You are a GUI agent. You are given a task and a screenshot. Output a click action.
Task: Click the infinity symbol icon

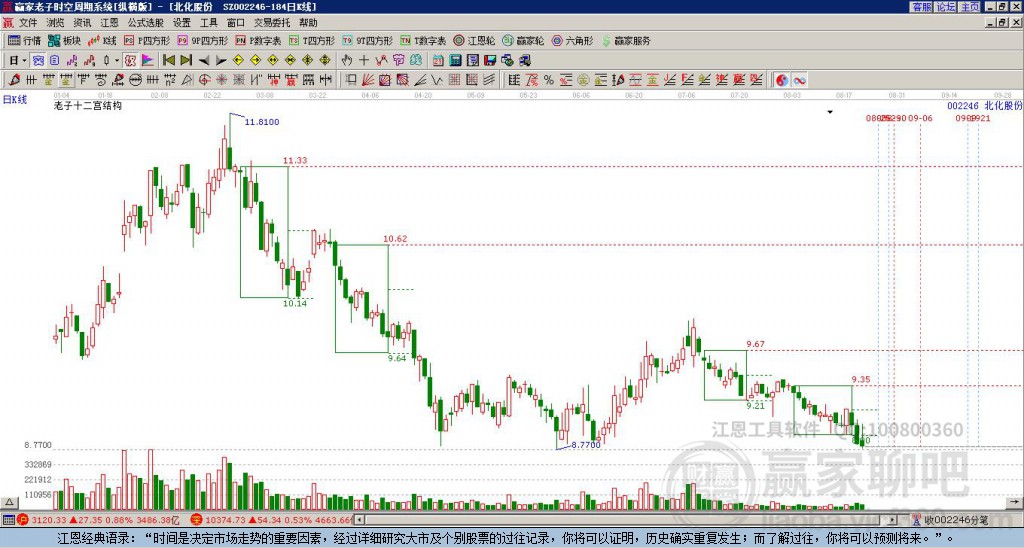point(799,80)
